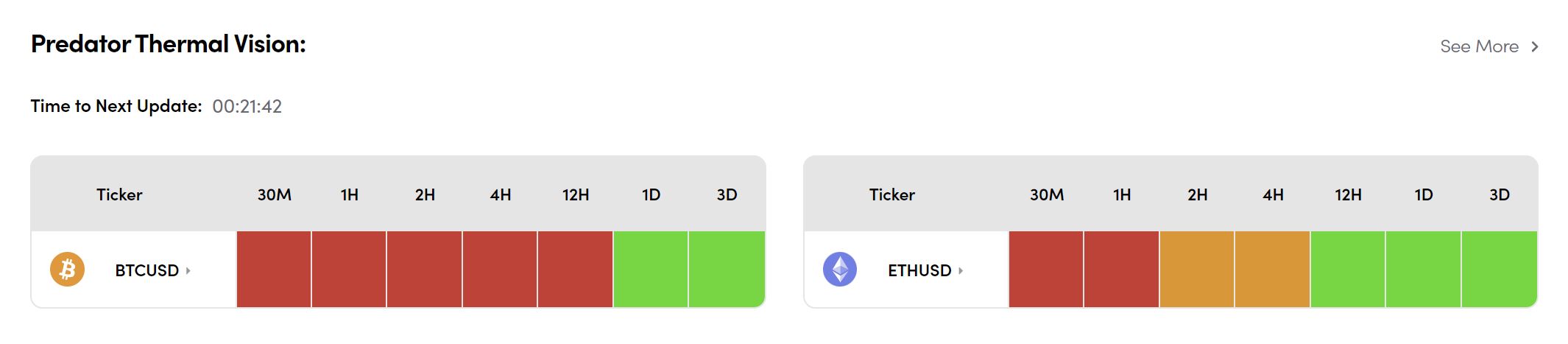Select the BTCUSD 12H red cell

coord(575,269)
